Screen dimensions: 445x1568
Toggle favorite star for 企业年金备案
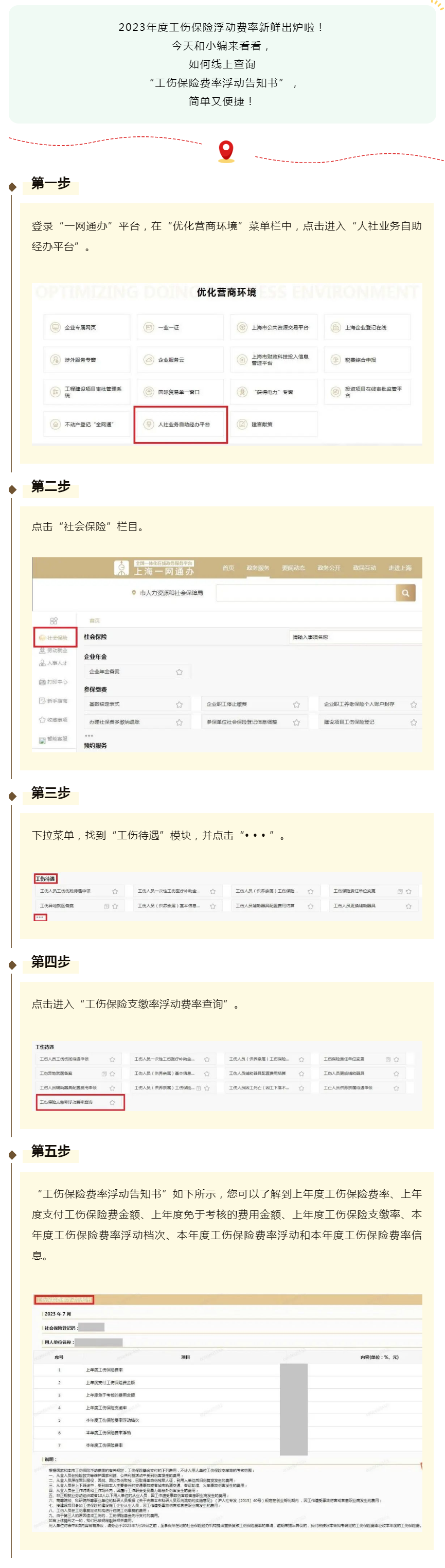coord(179,672)
